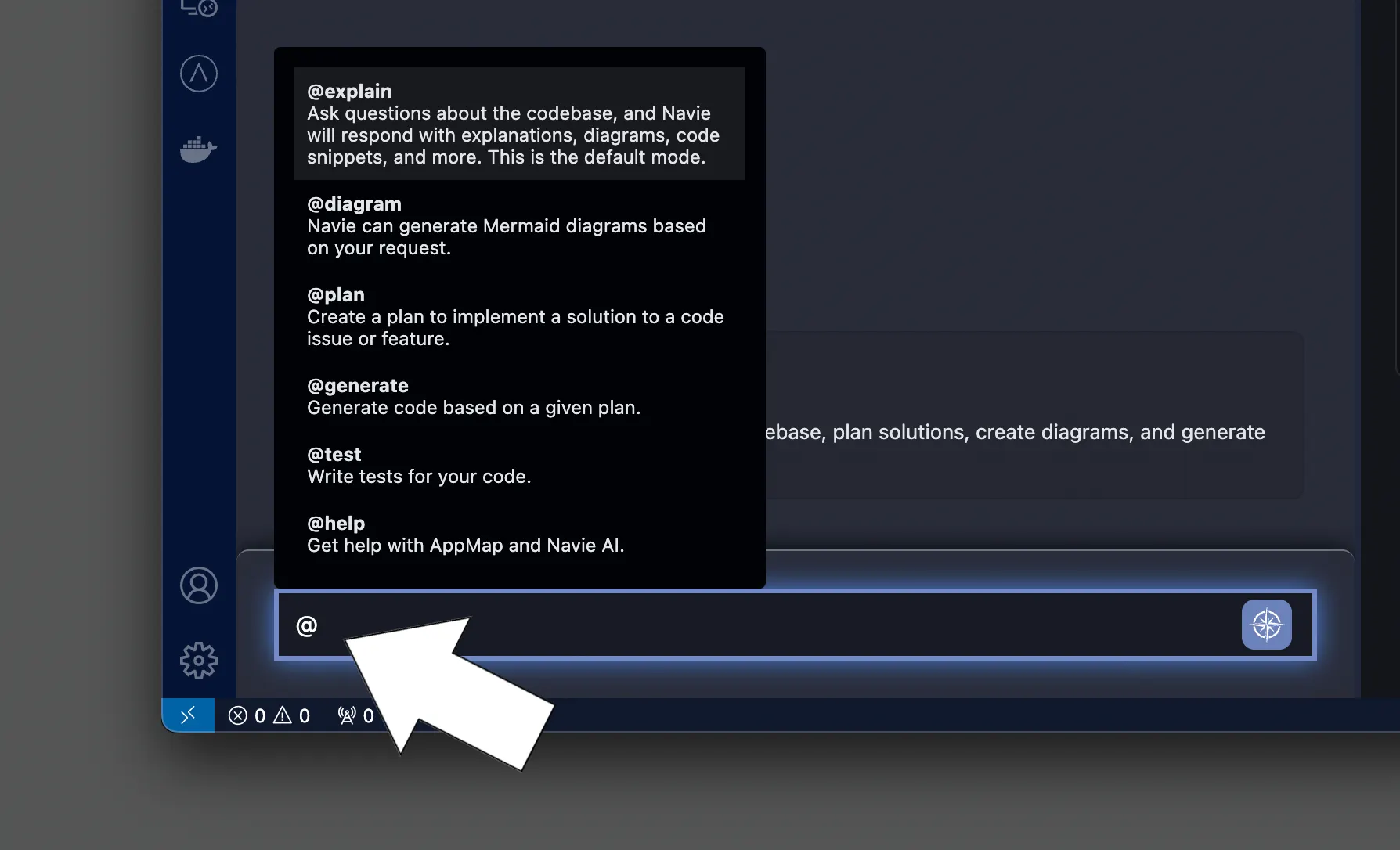Open the Remote Explorer icon in activity bar
Viewport: 1400px width, 850px height.
coord(199,8)
